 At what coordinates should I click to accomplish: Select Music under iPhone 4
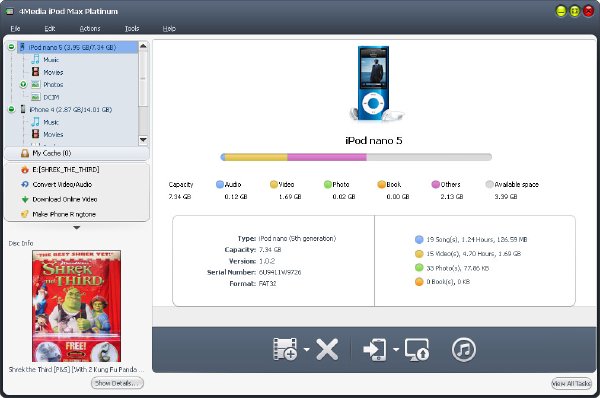point(51,122)
